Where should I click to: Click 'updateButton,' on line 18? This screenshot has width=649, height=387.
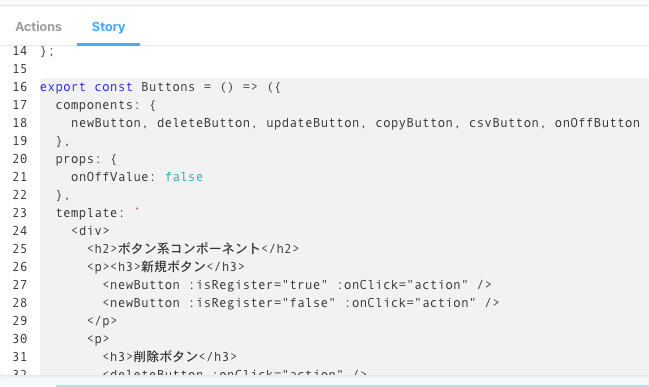(316, 123)
